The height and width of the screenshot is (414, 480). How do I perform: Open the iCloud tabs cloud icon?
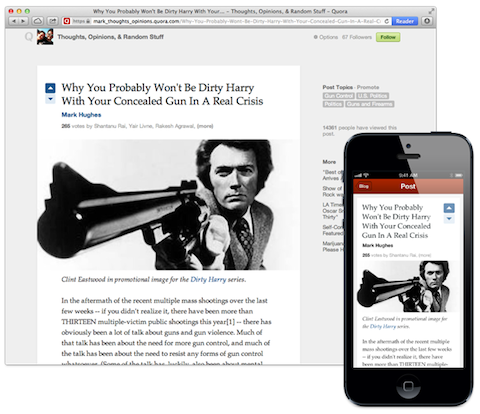coord(38,21)
